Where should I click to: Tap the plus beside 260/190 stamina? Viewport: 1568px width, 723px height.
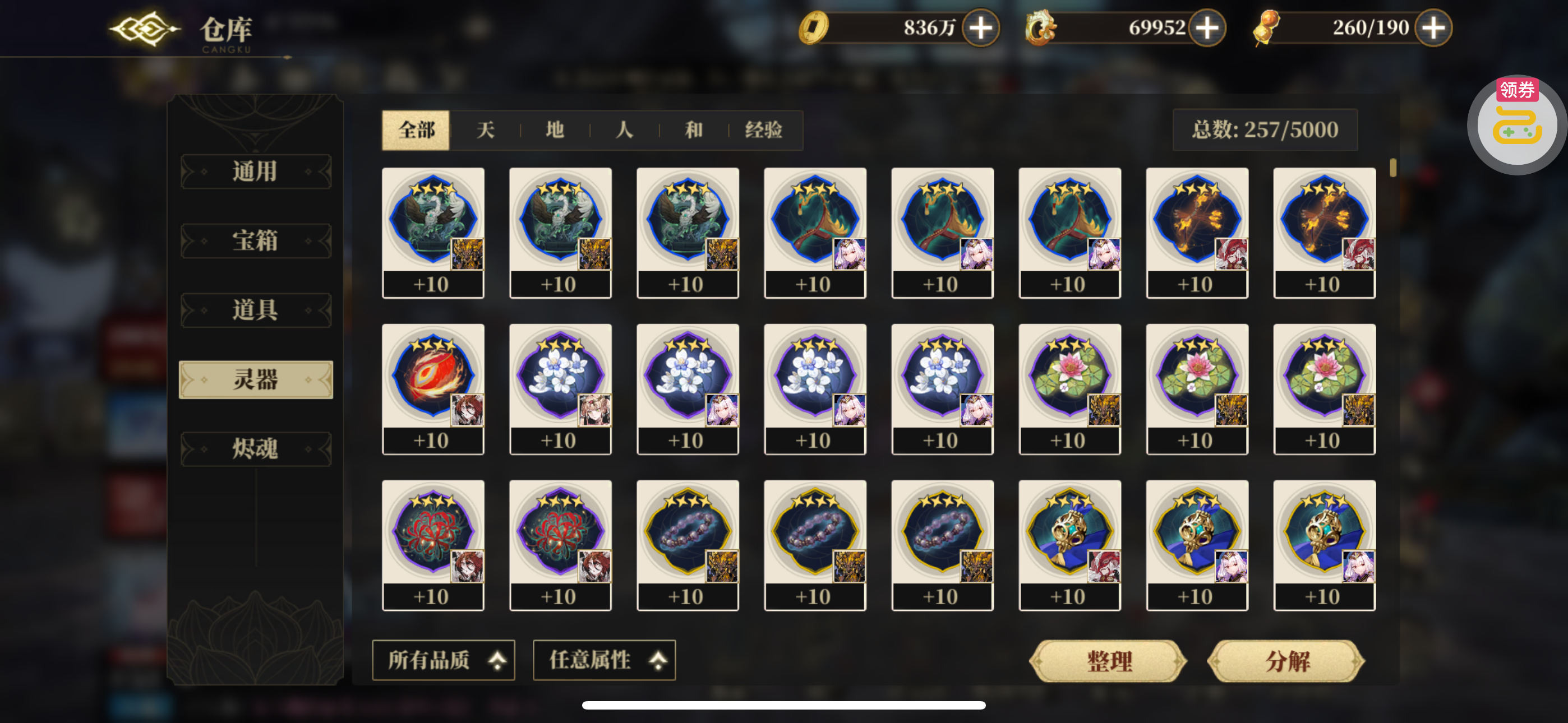[x=1433, y=28]
